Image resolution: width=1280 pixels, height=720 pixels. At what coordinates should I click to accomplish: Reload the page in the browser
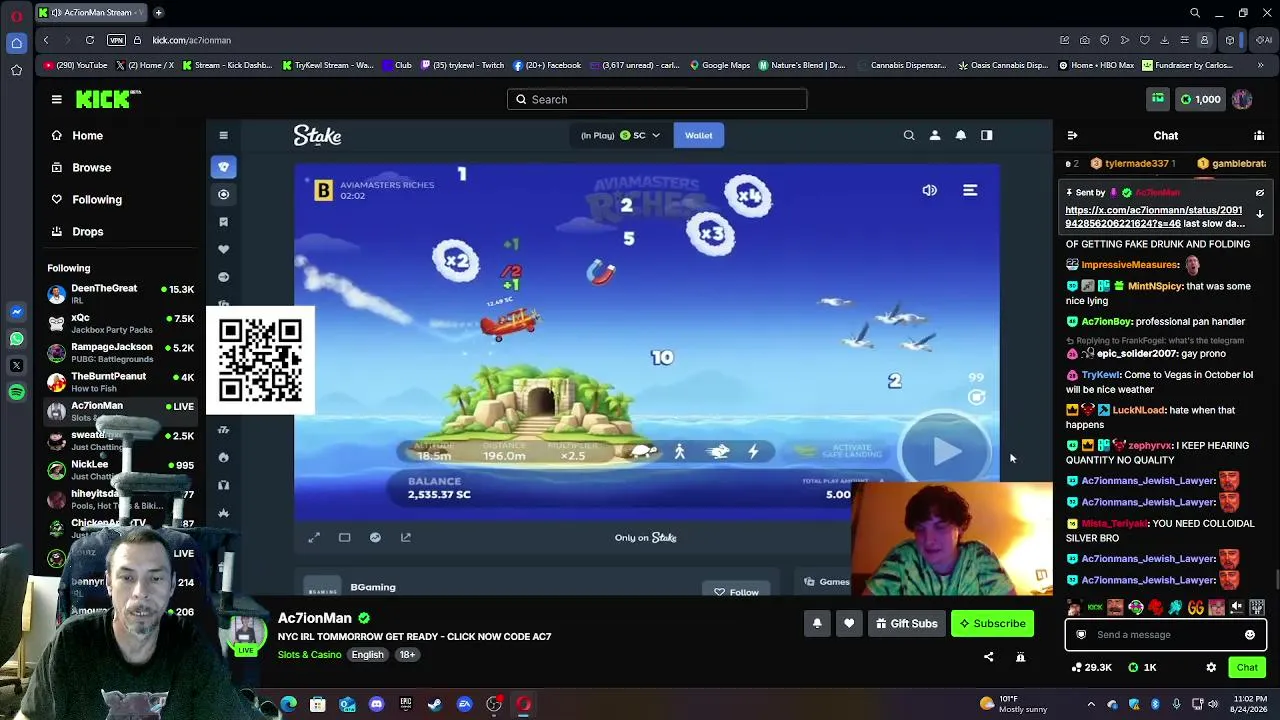click(90, 40)
